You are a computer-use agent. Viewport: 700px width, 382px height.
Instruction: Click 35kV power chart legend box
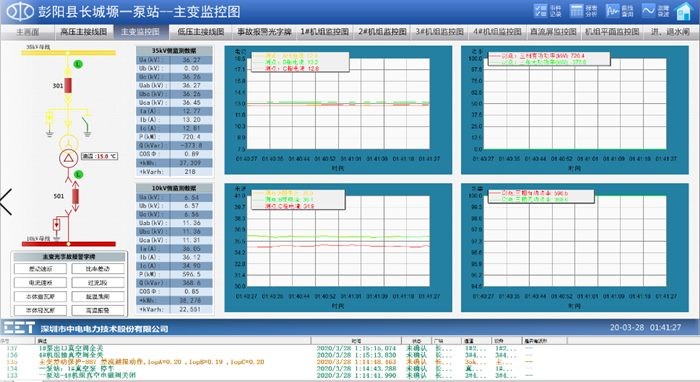click(x=549, y=59)
